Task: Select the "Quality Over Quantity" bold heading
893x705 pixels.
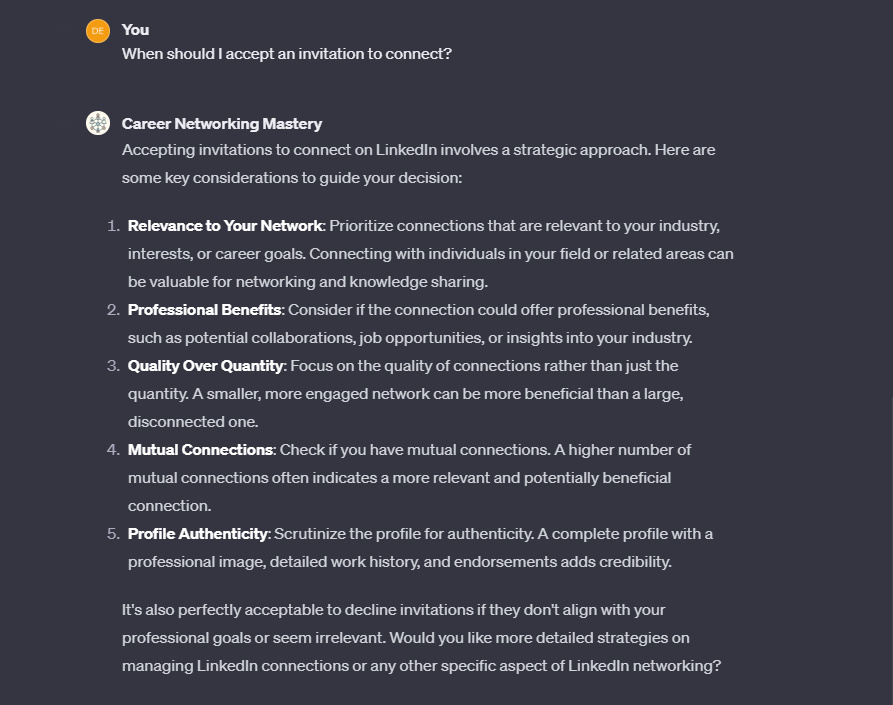Action: (206, 366)
